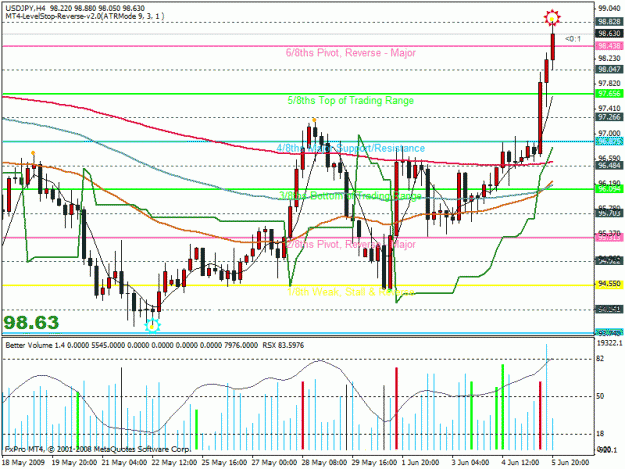Click the '<0:1' countdown text near last candle
The height and width of the screenshot is (469, 625).
click(x=573, y=39)
